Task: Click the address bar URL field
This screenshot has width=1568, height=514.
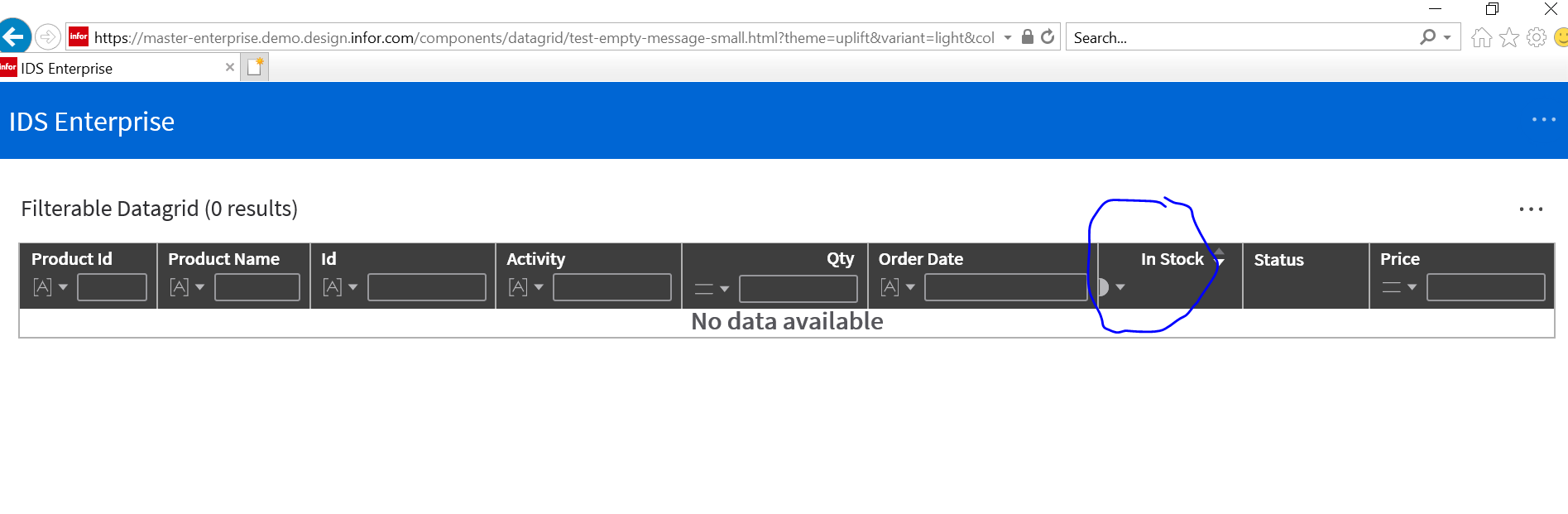Action: 544,37
